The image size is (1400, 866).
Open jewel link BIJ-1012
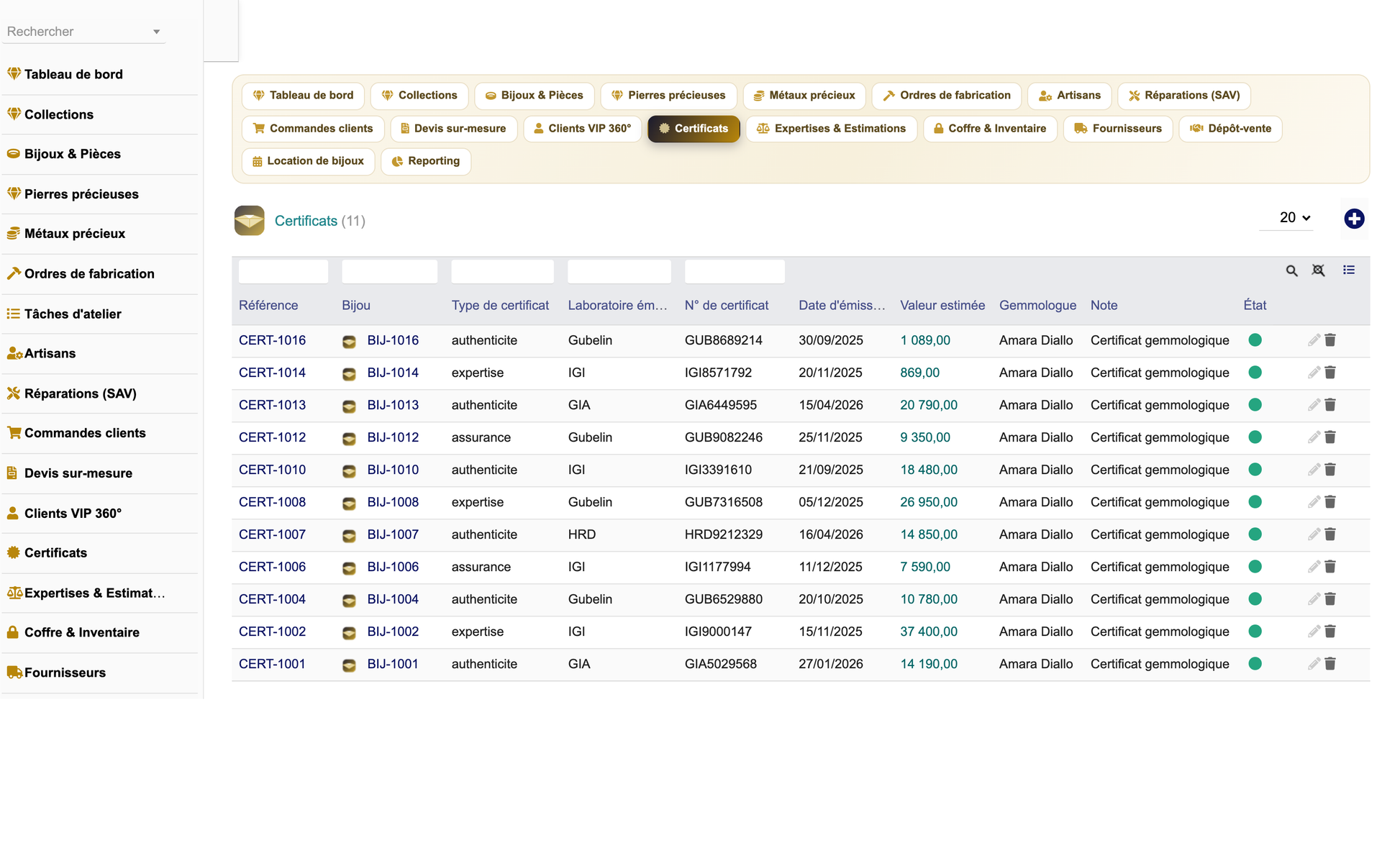393,437
